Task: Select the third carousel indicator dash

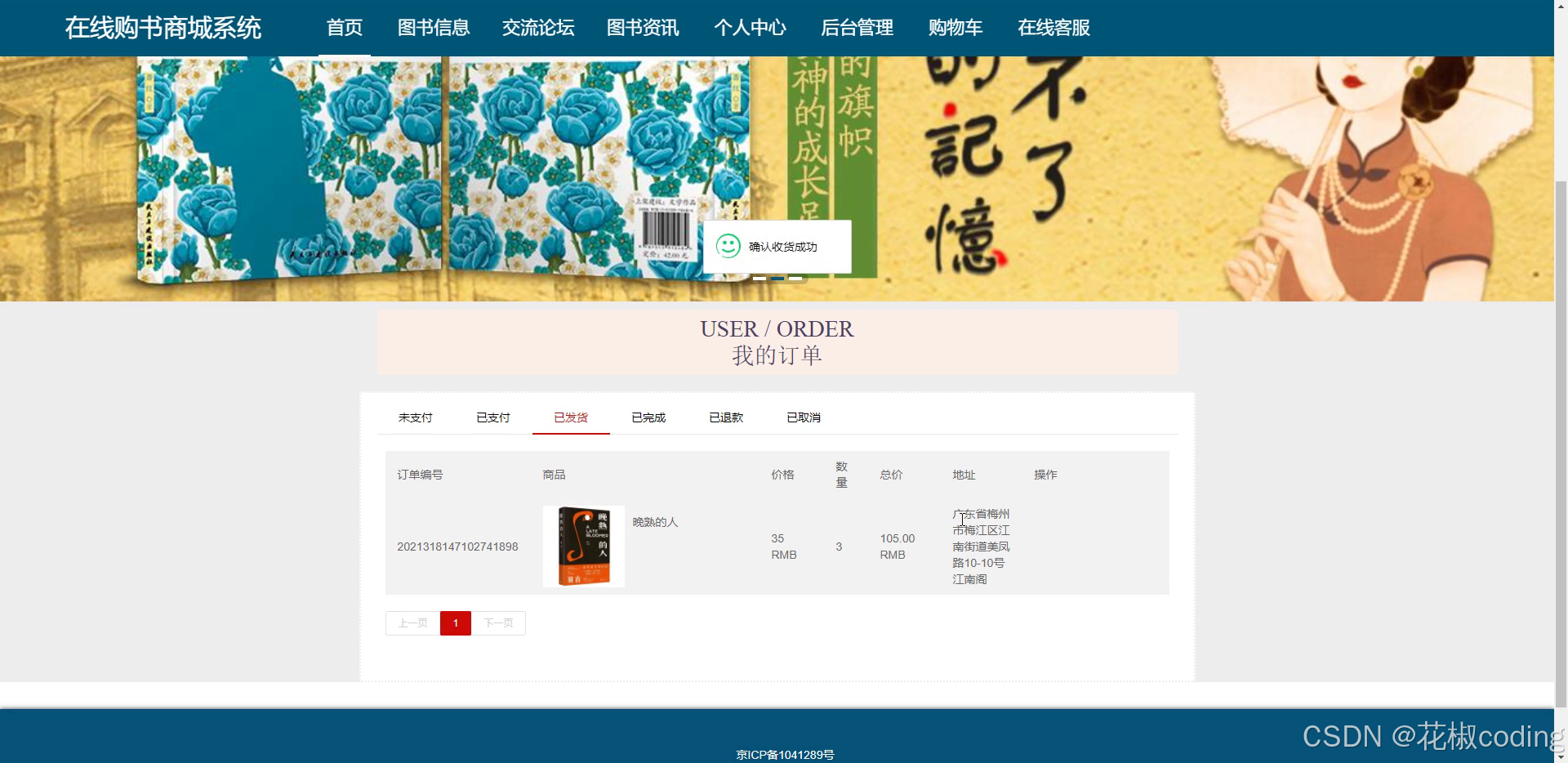Action: click(795, 279)
